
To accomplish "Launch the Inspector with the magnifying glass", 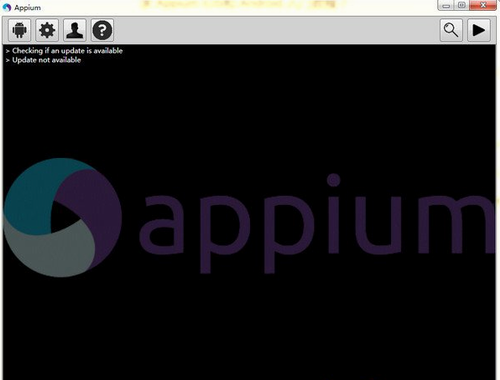I will click(x=451, y=30).
